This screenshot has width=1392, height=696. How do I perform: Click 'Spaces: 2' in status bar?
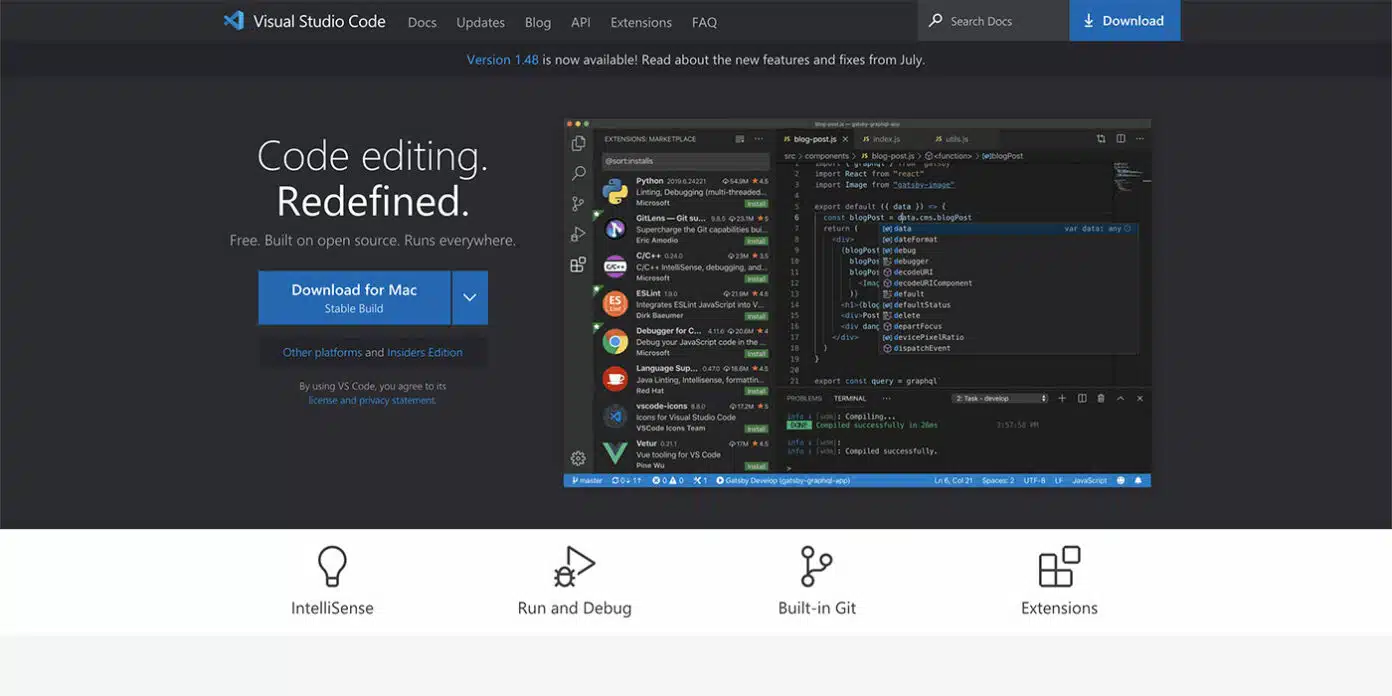pyautogui.click(x=997, y=481)
